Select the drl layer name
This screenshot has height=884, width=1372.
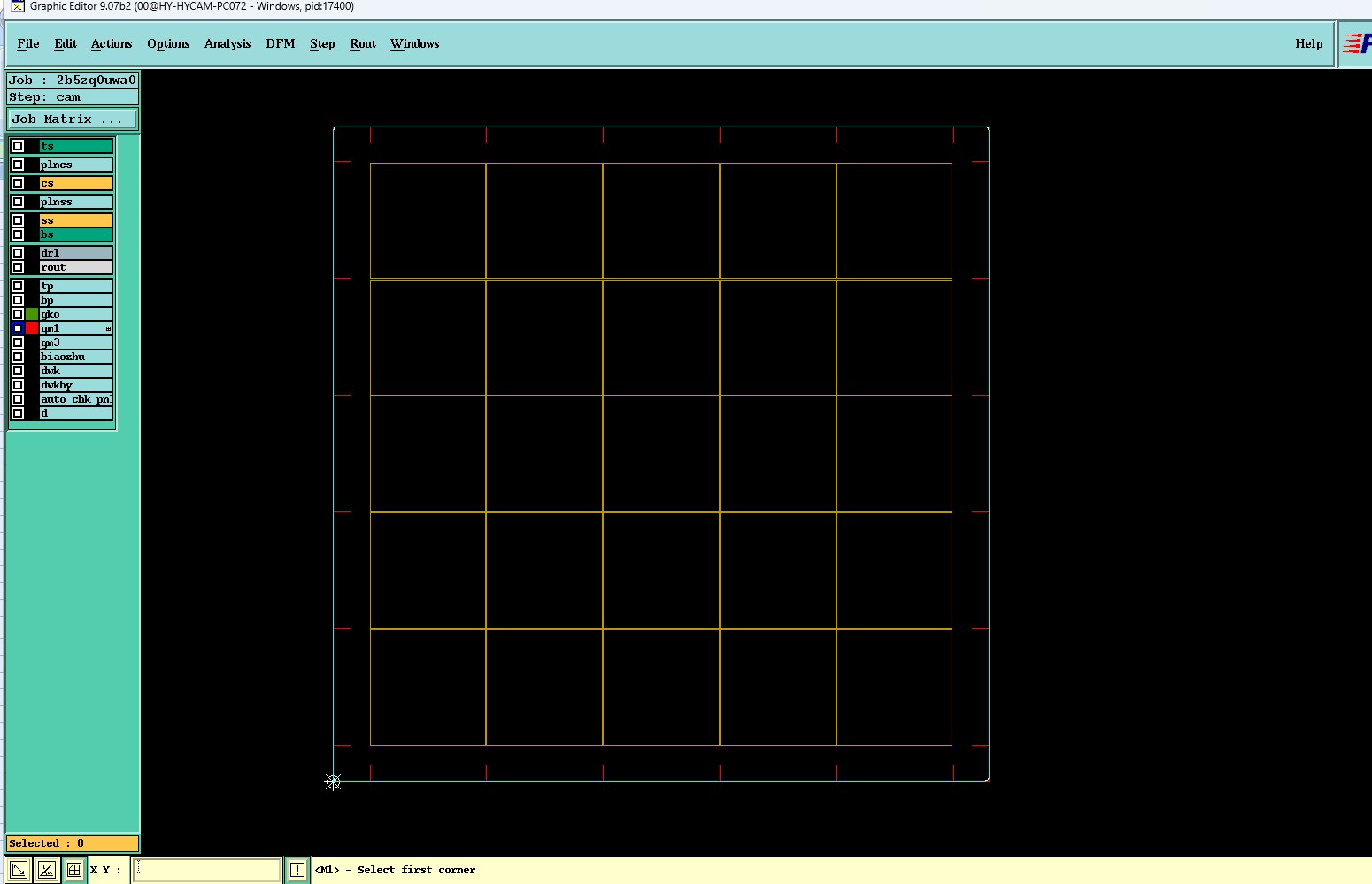[x=76, y=253]
